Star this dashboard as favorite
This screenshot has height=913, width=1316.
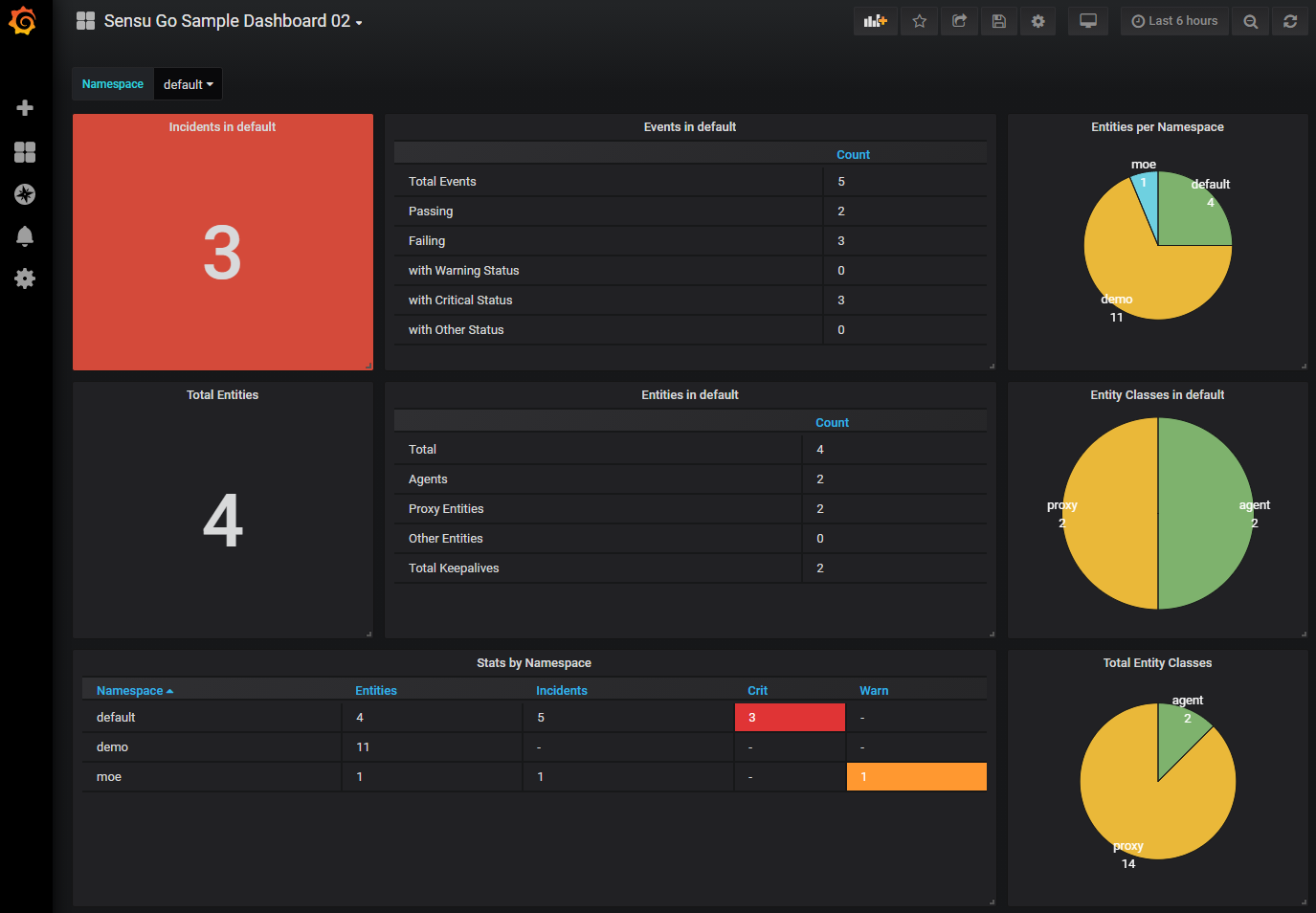pos(920,21)
